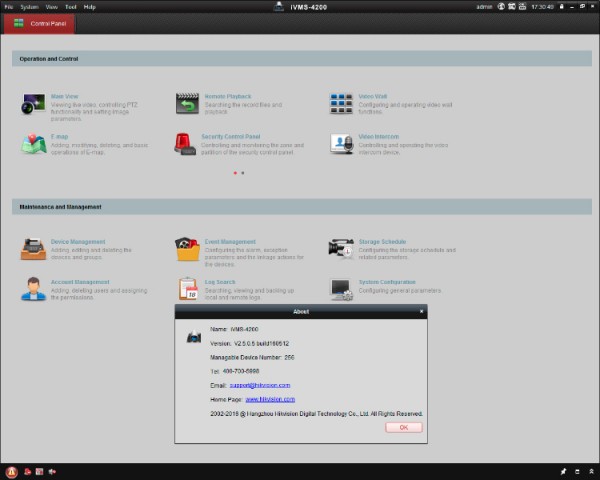Launch Remote Playback via its clapperboard icon
The image size is (600, 480).
187,103
